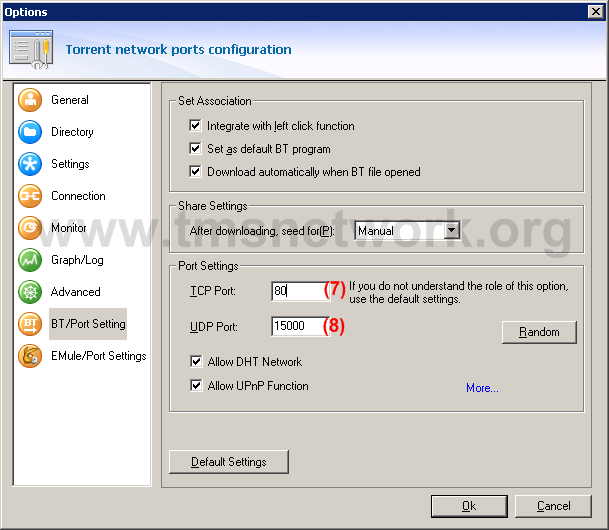Open the Graph/Log category
This screenshot has width=609, height=530.
pyautogui.click(x=77, y=260)
